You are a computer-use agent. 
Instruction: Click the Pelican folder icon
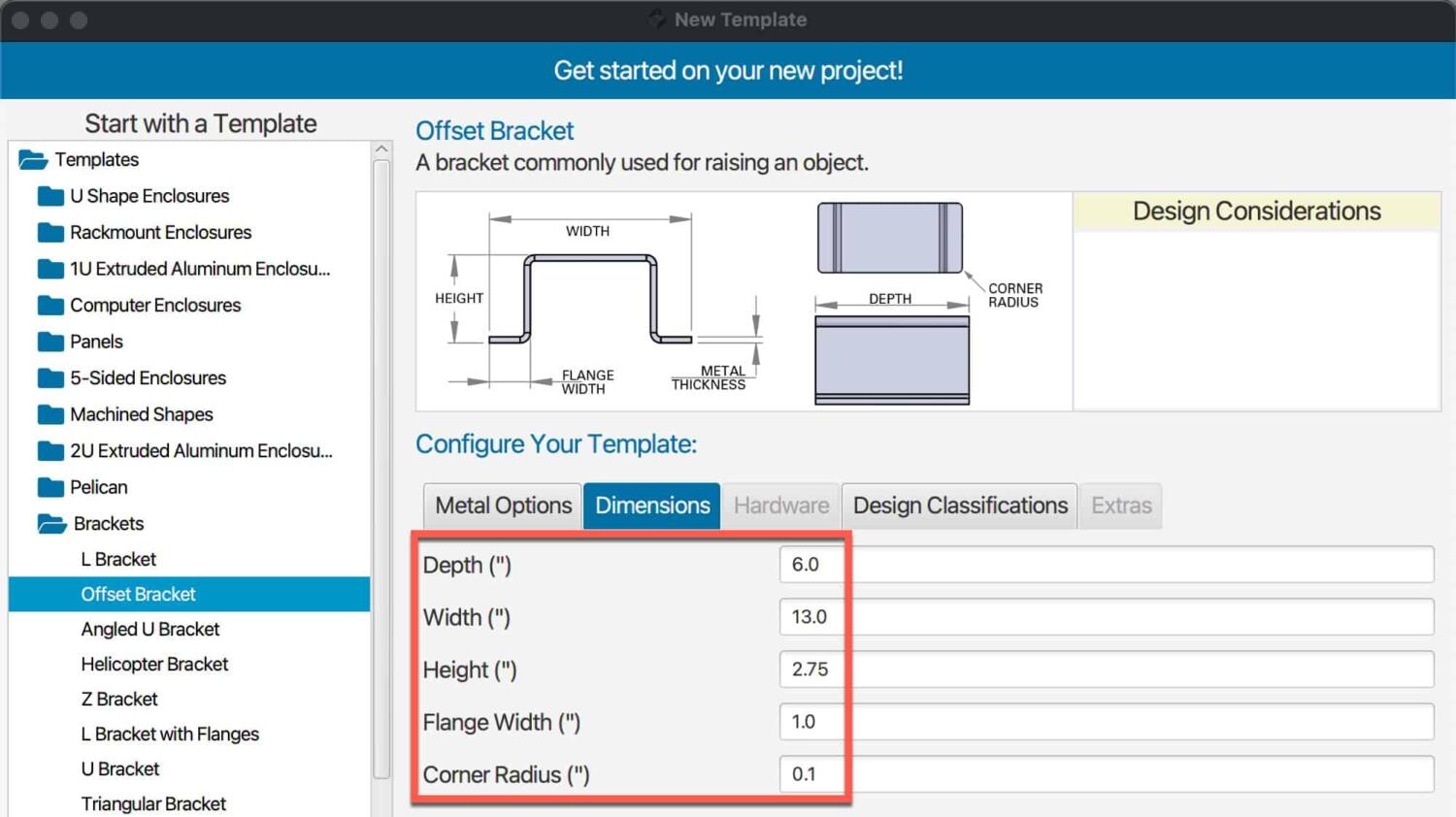50,488
